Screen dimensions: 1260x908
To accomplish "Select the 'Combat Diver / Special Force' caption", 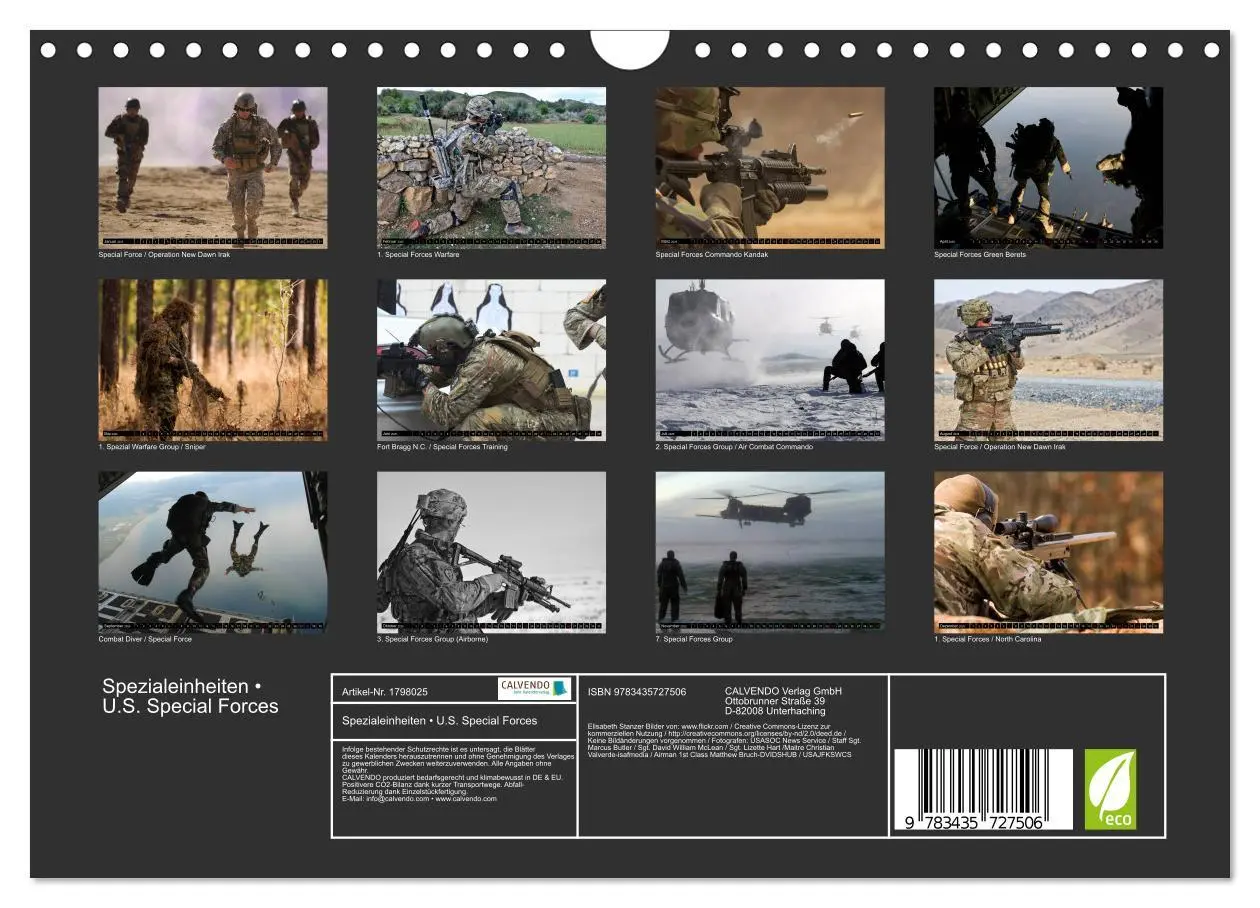I will click(x=145, y=639).
